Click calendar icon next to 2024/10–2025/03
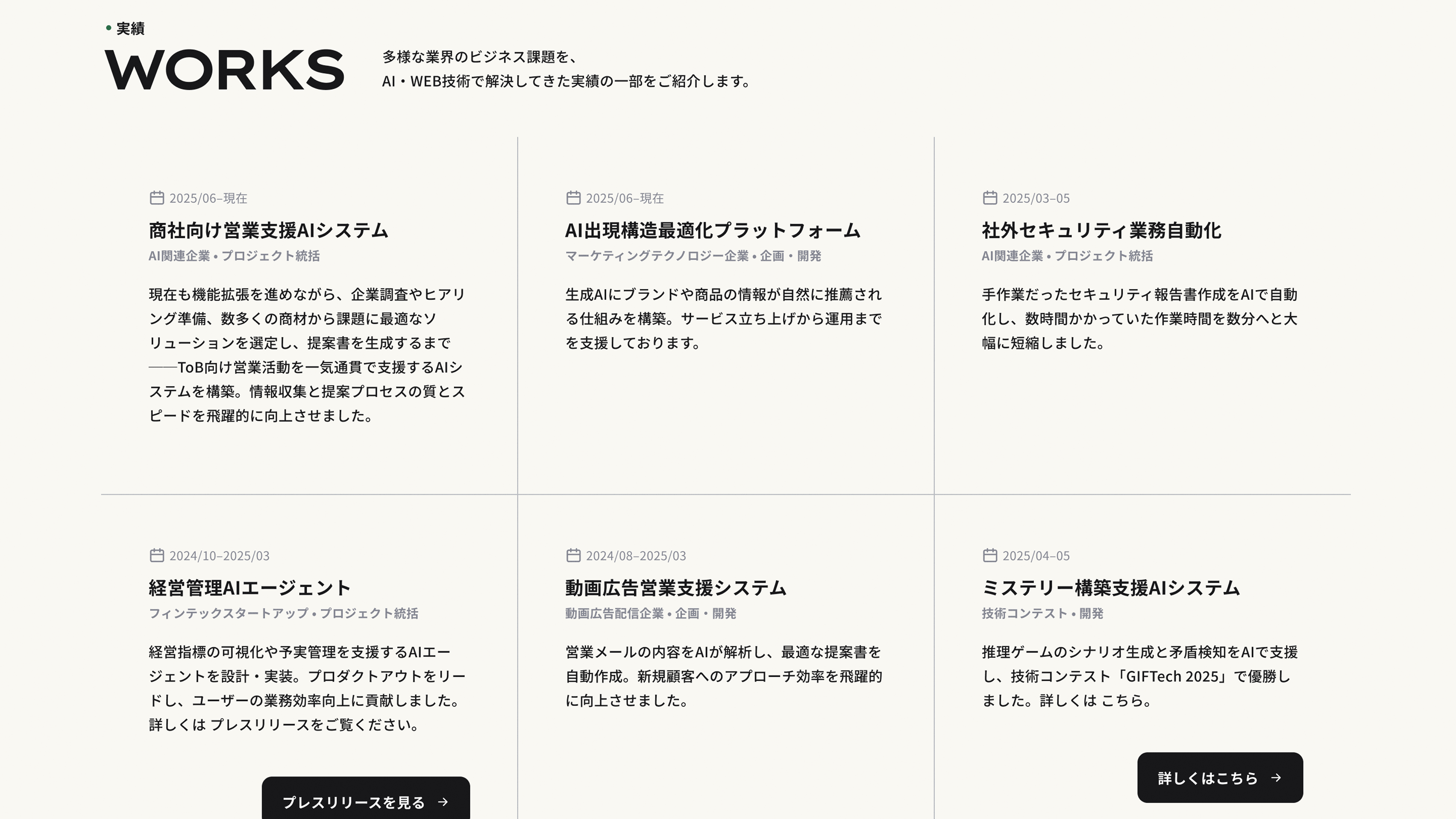This screenshot has height=819, width=1456. (157, 555)
